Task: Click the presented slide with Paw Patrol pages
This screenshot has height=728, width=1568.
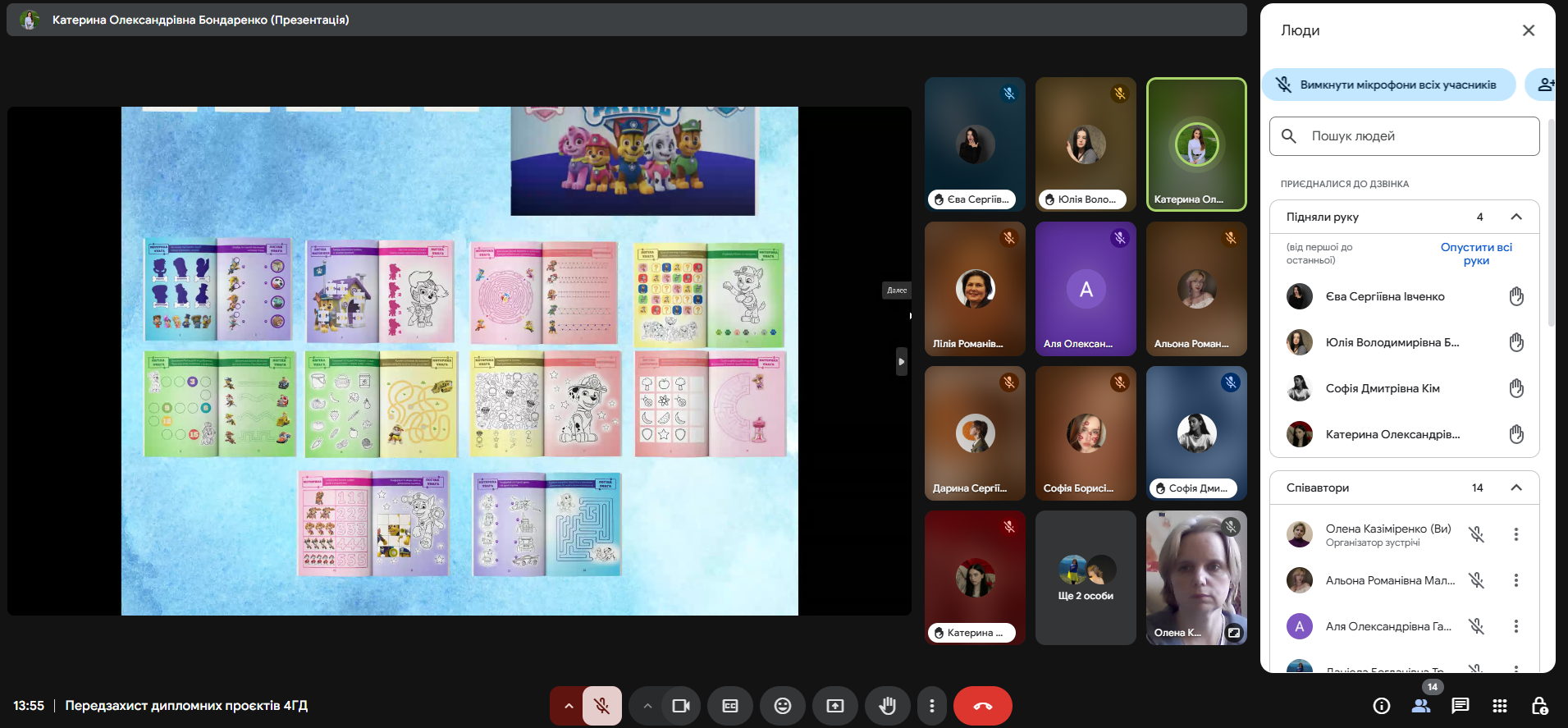Action: click(459, 361)
